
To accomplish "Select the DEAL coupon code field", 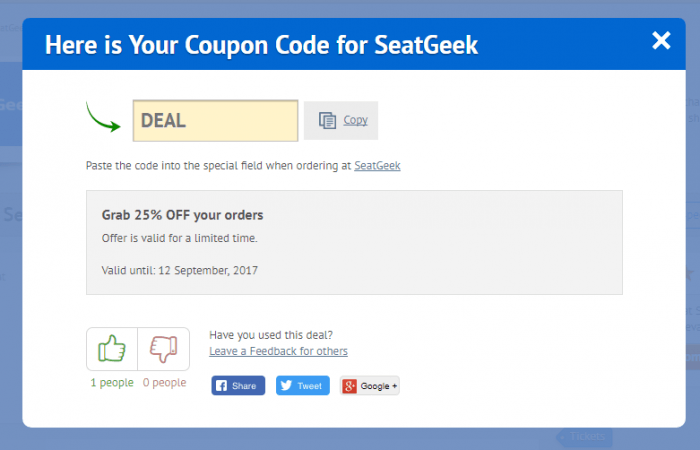I will pyautogui.click(x=215, y=121).
